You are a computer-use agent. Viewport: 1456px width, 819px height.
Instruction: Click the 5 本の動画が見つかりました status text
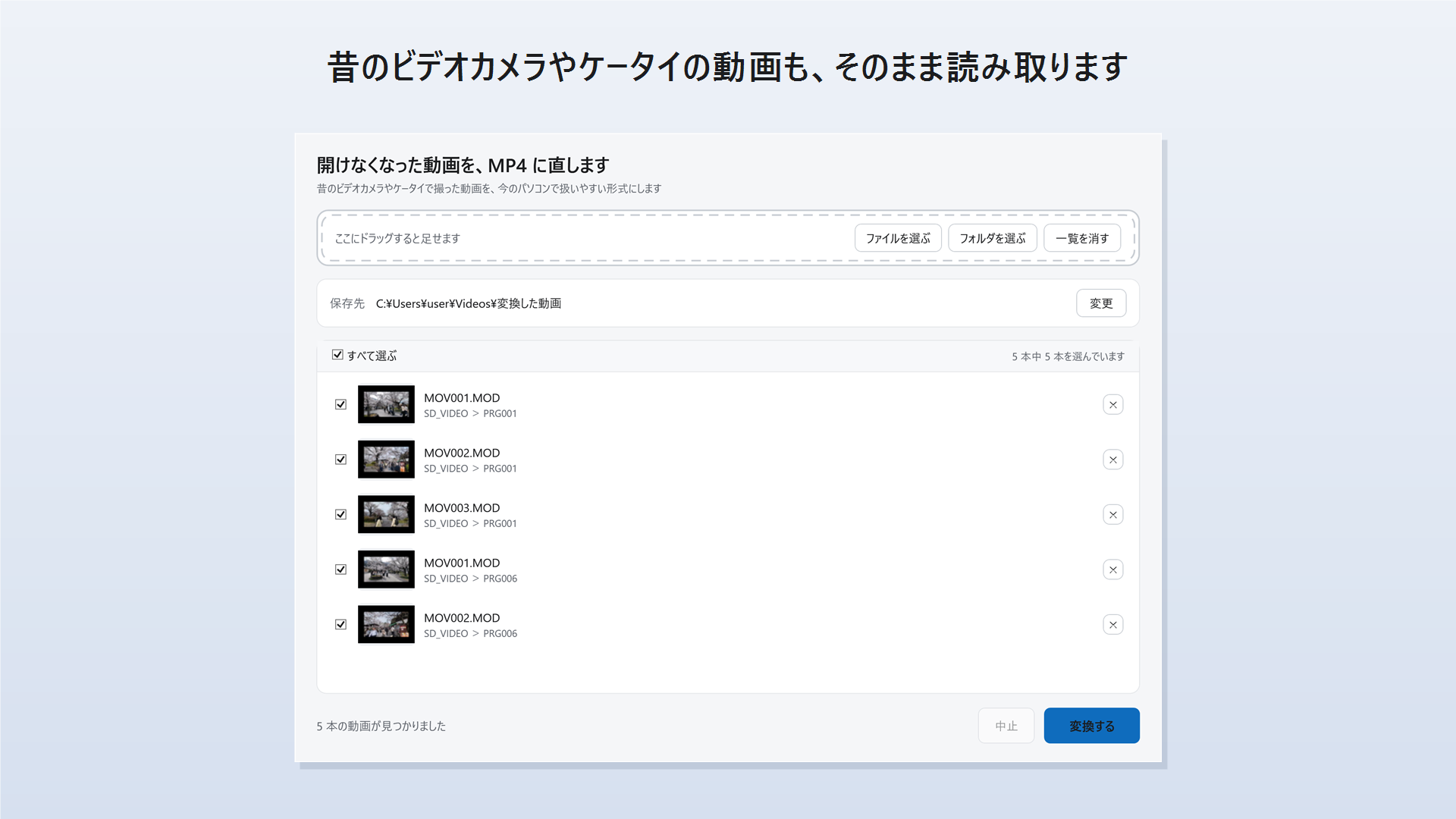tap(381, 726)
